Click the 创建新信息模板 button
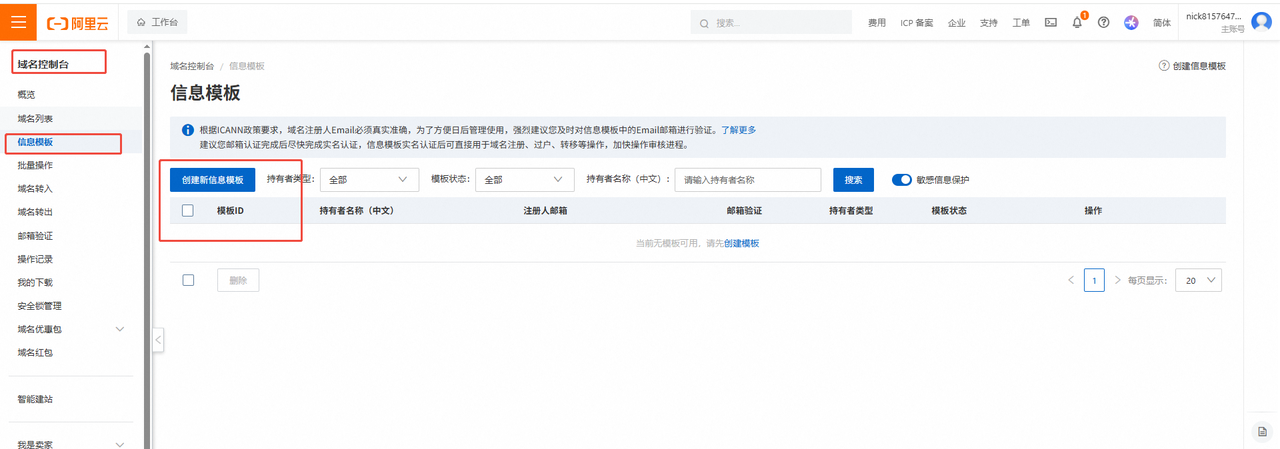 [x=212, y=180]
